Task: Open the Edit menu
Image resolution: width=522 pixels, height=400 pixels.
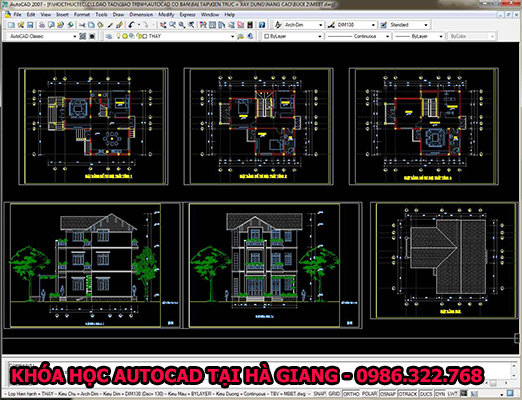Action: point(31,15)
